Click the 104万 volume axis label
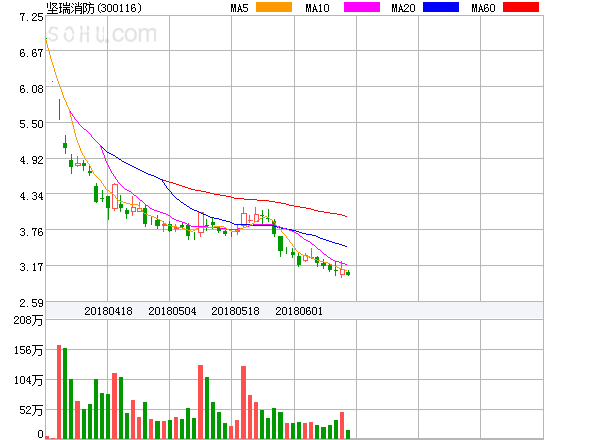Screen dimensions: 600x440 (28, 380)
